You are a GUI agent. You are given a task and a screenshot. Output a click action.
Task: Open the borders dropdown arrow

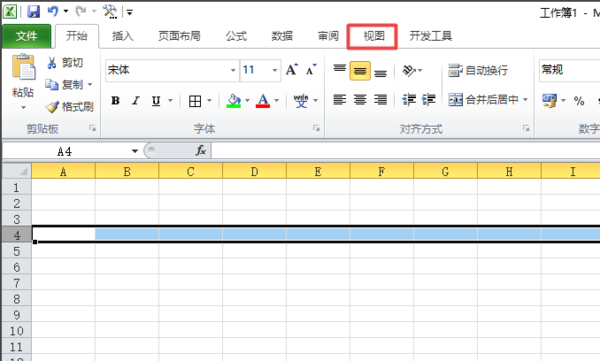click(209, 101)
